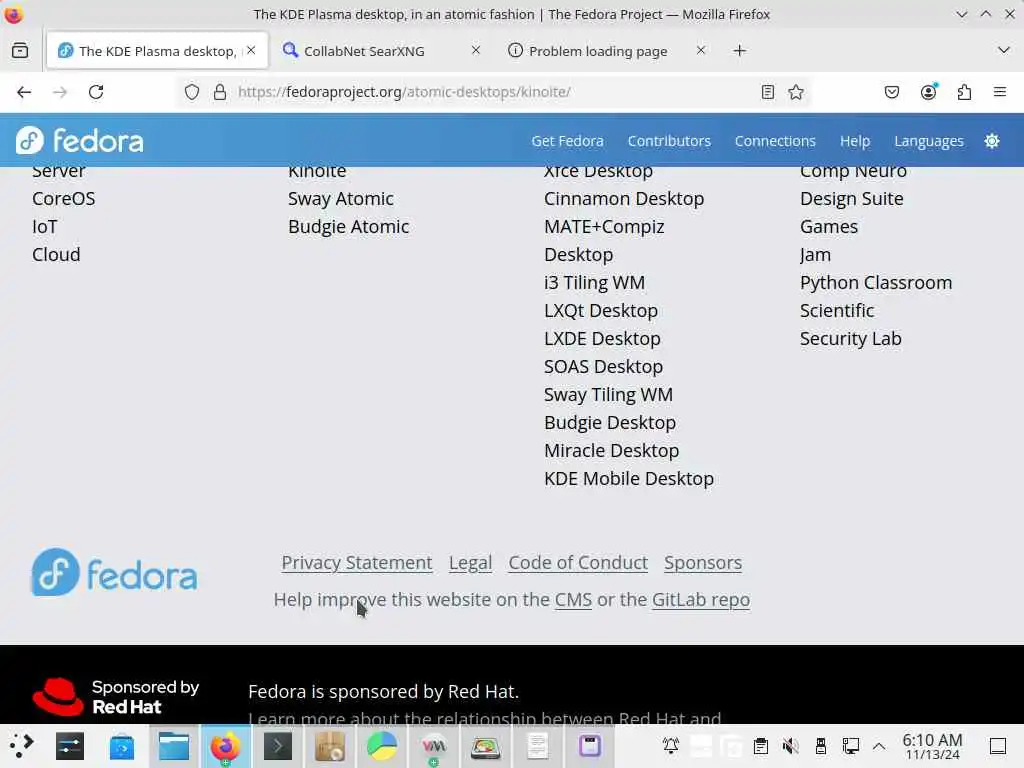Click the footer Fedora logo
The width and height of the screenshot is (1024, 768).
click(114, 573)
